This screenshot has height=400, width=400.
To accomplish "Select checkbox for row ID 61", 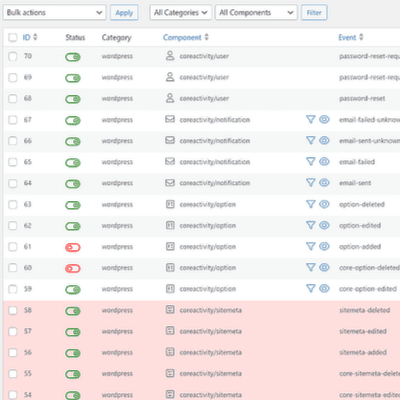I will tap(13, 247).
